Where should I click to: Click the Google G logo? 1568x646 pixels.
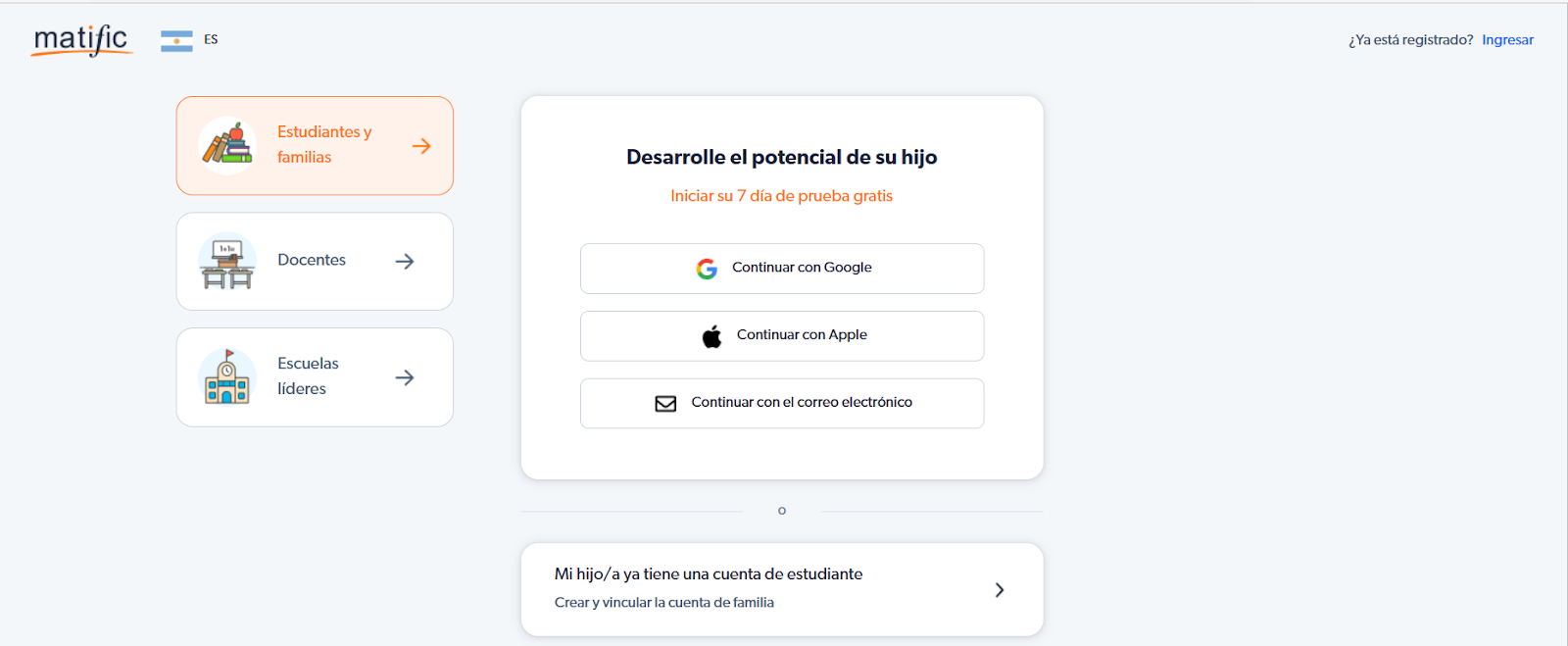[x=707, y=269]
